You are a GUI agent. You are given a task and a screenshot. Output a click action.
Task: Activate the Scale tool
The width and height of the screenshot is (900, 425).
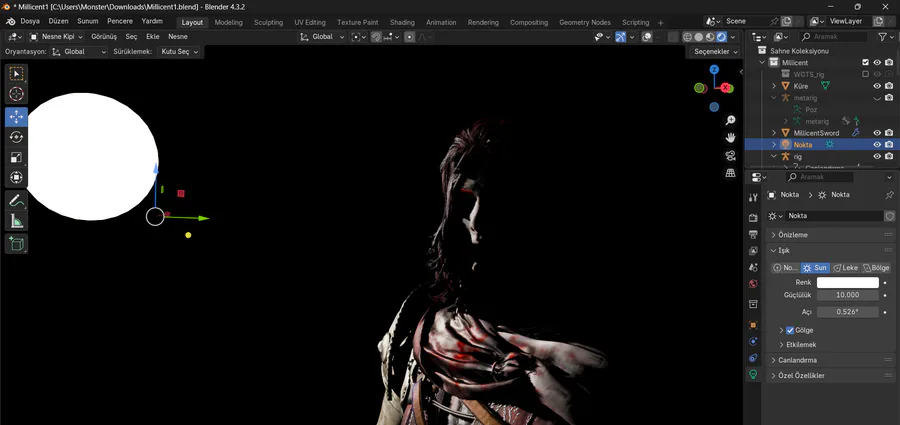tap(17, 157)
